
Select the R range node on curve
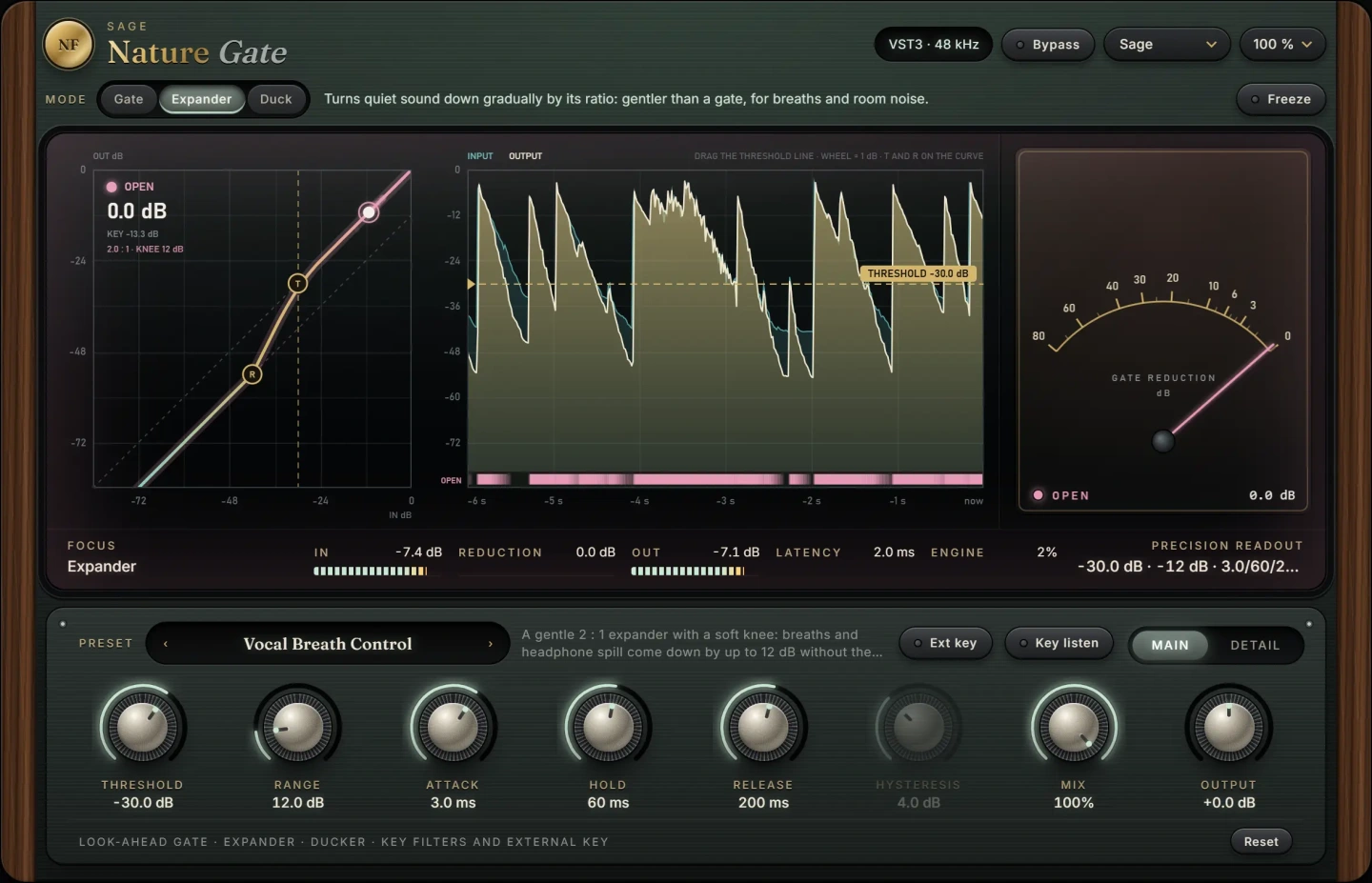(x=252, y=374)
